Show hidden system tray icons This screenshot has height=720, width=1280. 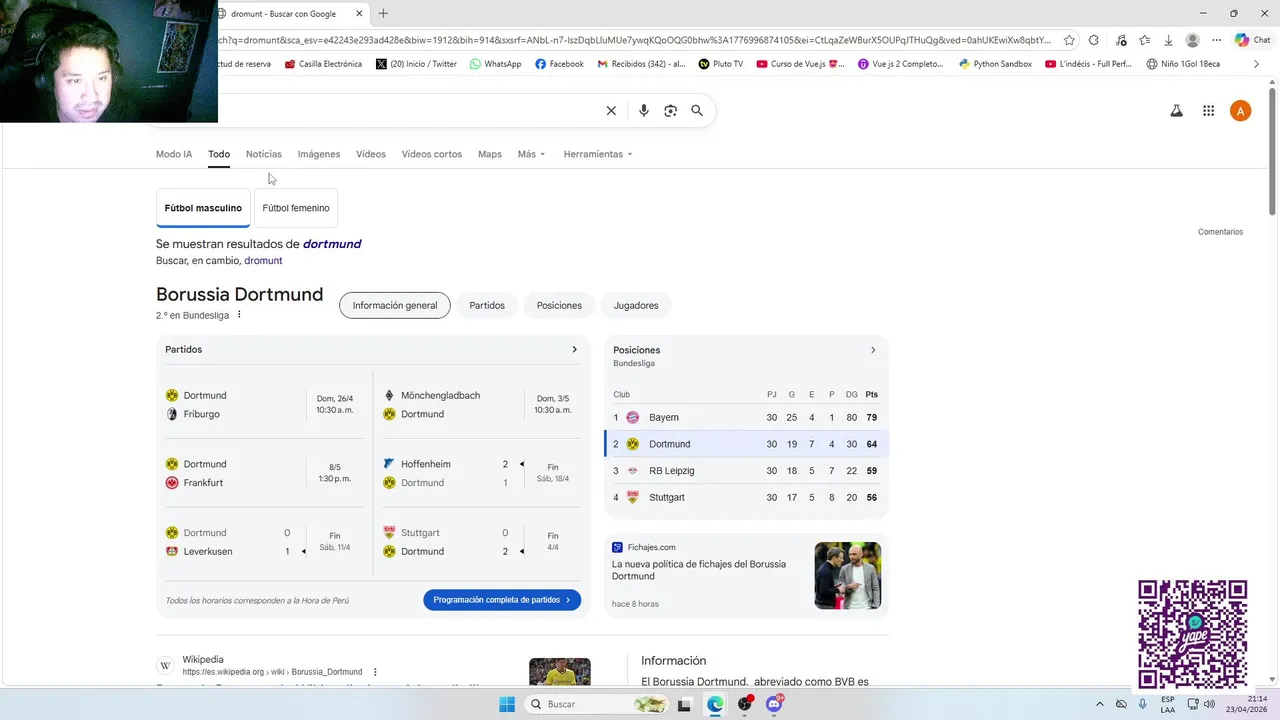[1100, 704]
